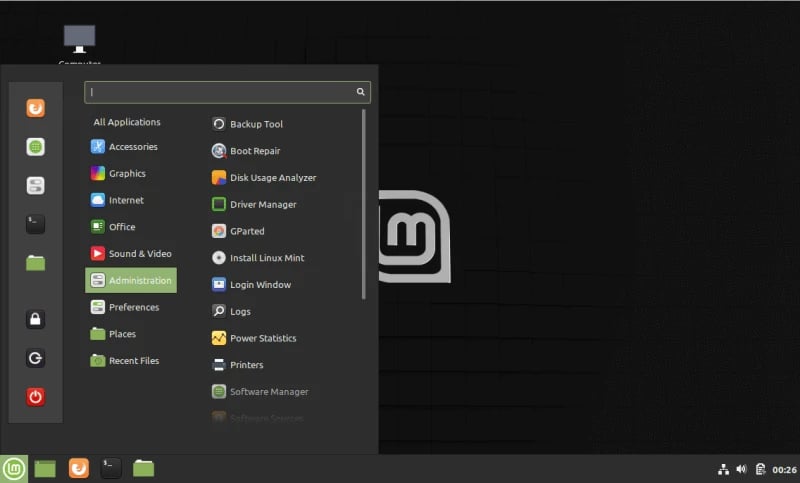Select the All Applications category
The width and height of the screenshot is (800, 483).
pyautogui.click(x=127, y=122)
